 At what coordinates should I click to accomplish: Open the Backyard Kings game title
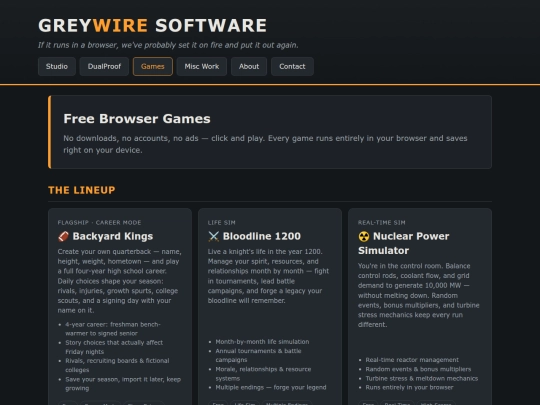(x=113, y=236)
